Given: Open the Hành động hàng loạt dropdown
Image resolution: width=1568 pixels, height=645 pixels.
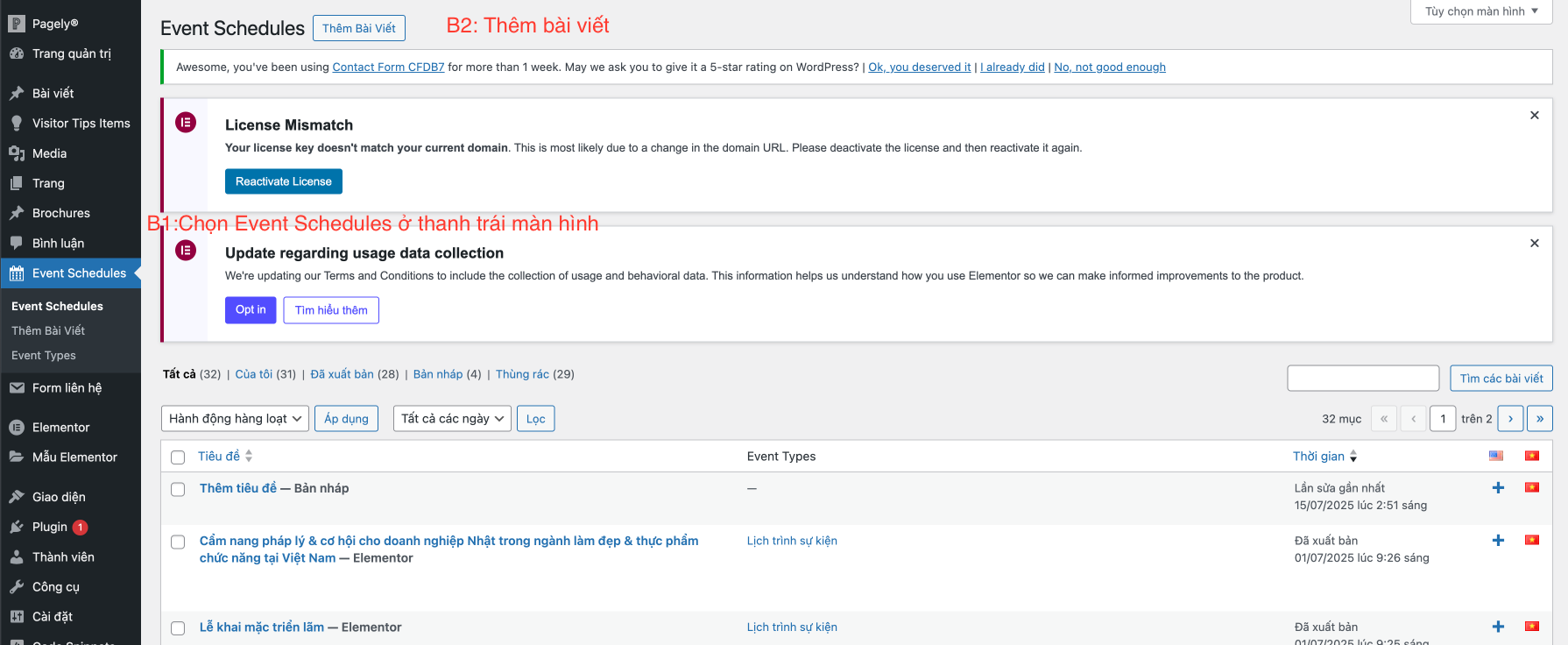Looking at the screenshot, I should pos(235,419).
